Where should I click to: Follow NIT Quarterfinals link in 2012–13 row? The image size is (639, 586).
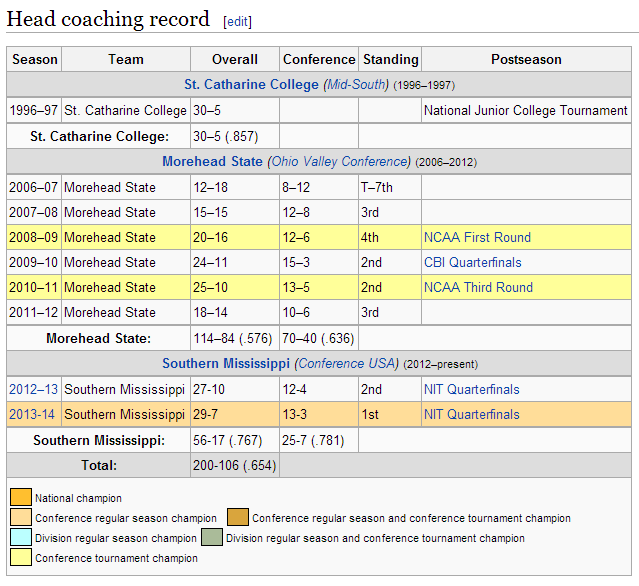pos(472,389)
